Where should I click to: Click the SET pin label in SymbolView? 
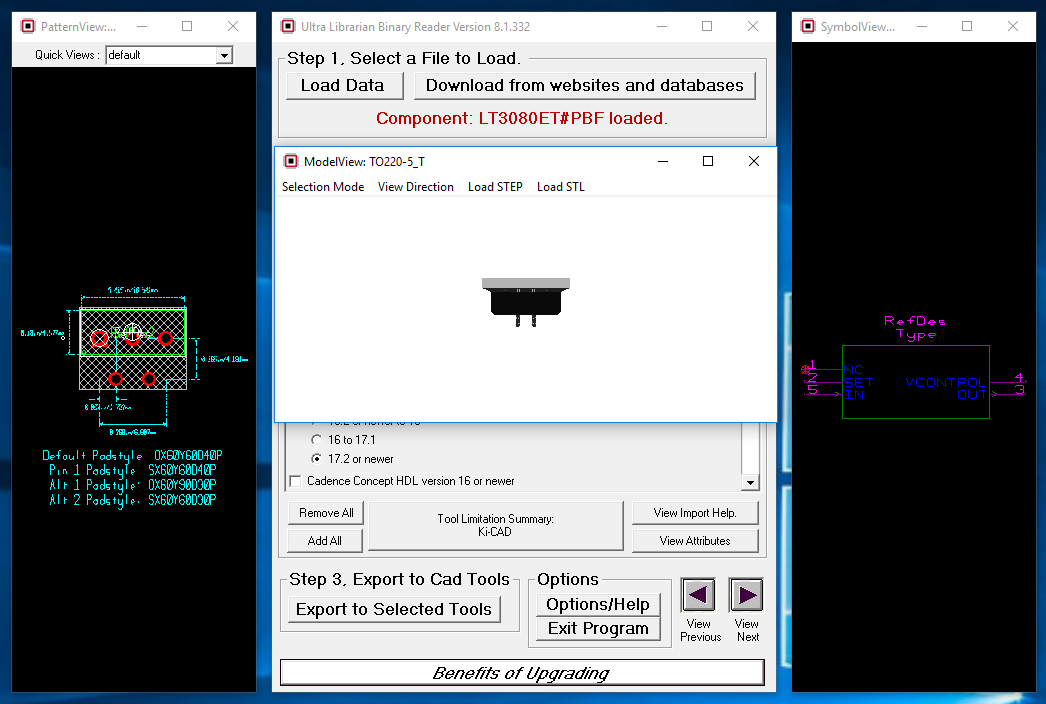tap(858, 382)
